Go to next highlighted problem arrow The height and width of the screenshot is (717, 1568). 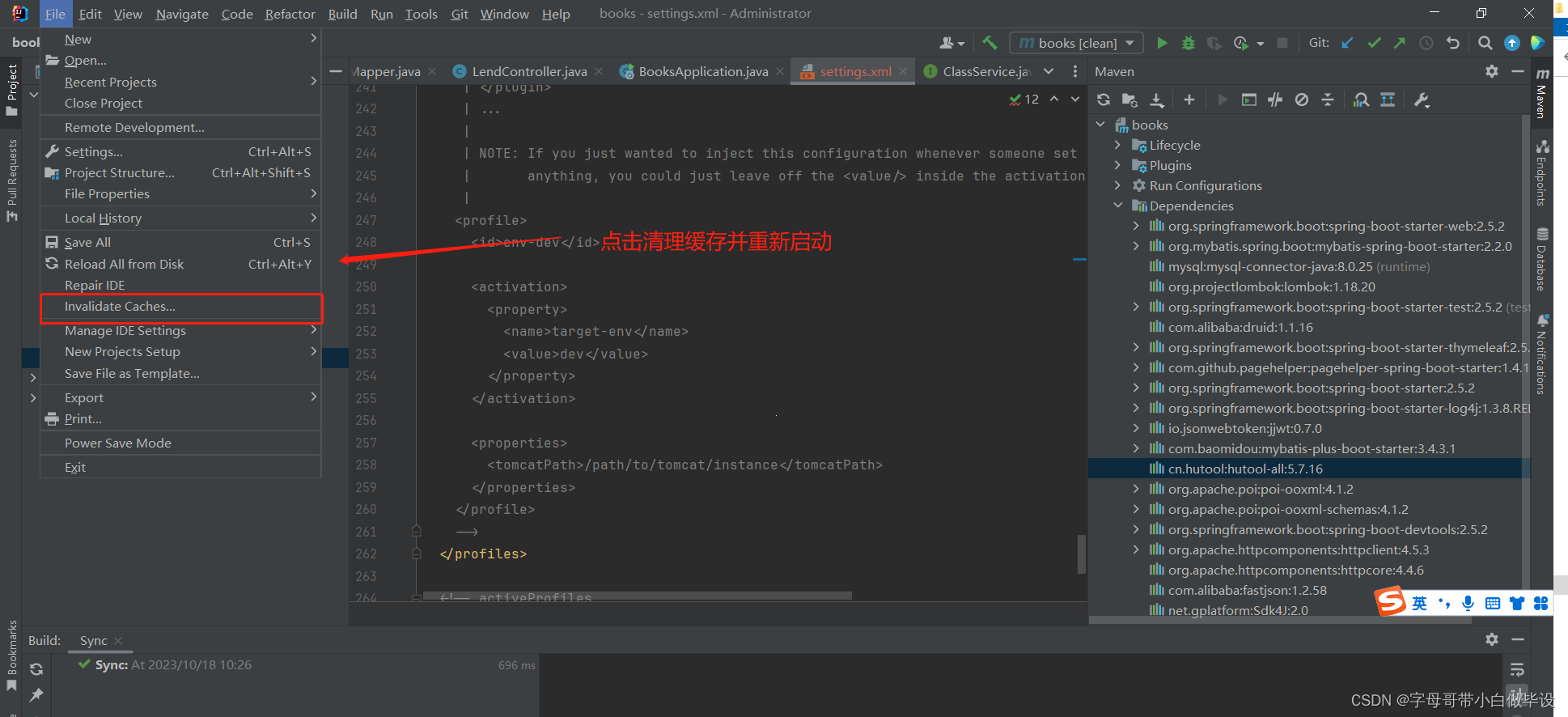pos(1074,99)
